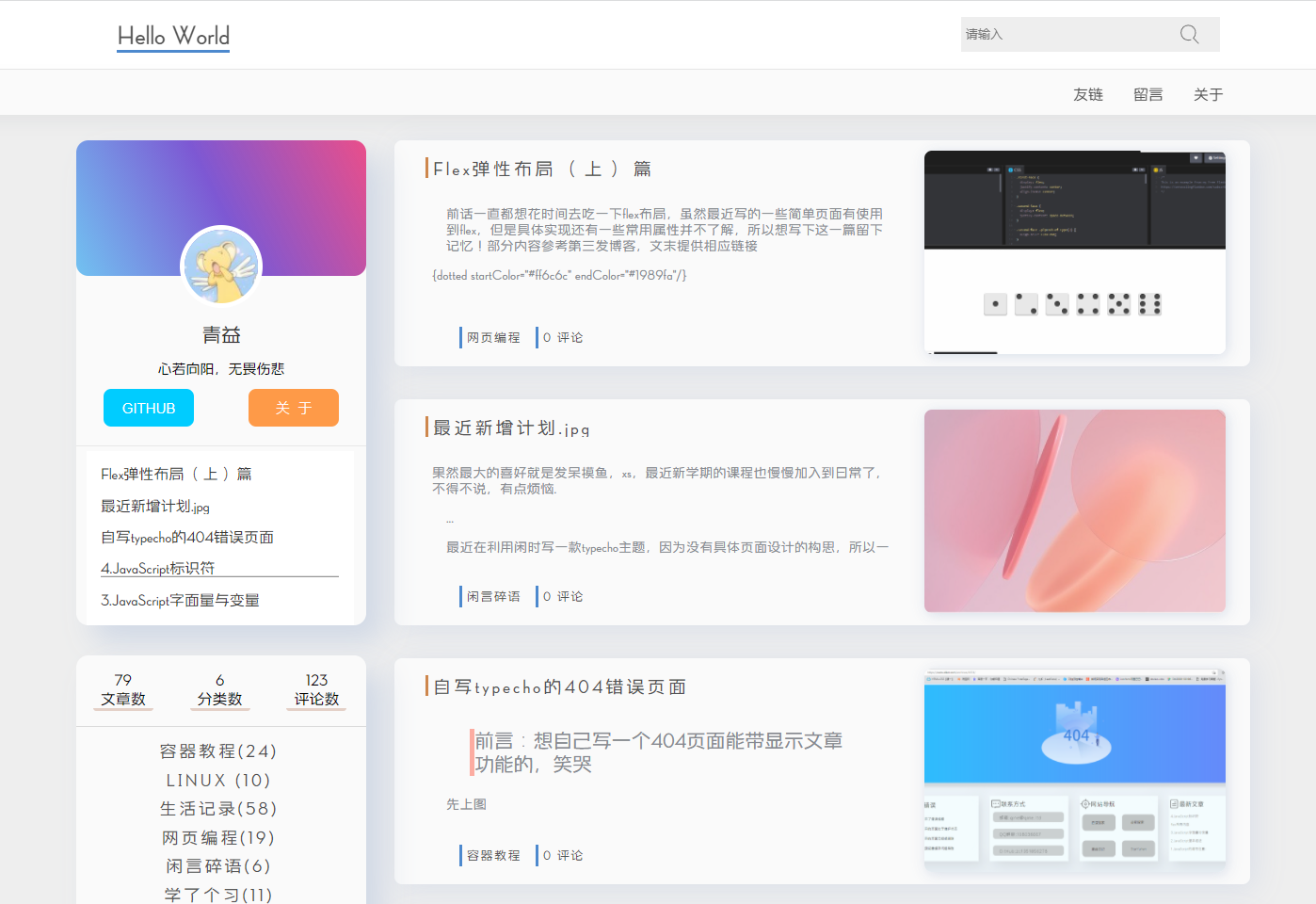Select 4.JavaScript标识符 in sidebar recent posts
The height and width of the screenshot is (904, 1316).
pos(158,569)
